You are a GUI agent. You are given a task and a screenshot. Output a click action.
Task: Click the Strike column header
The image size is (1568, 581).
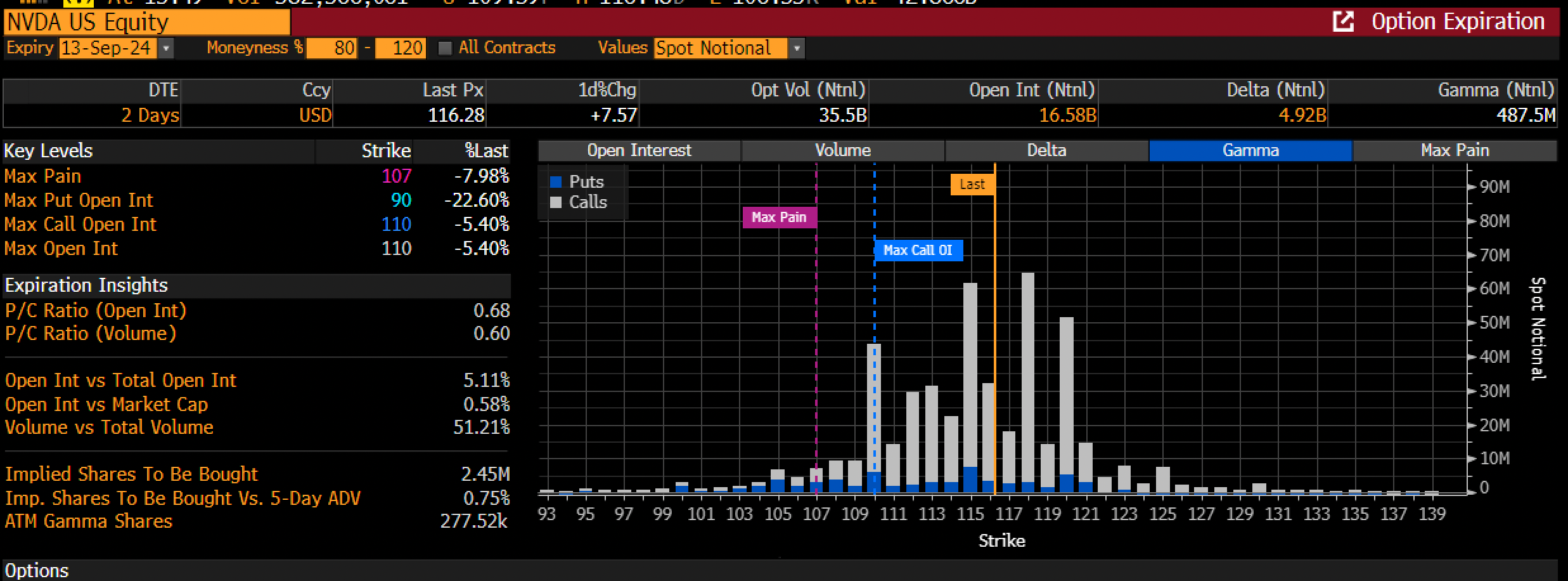pyautogui.click(x=386, y=151)
